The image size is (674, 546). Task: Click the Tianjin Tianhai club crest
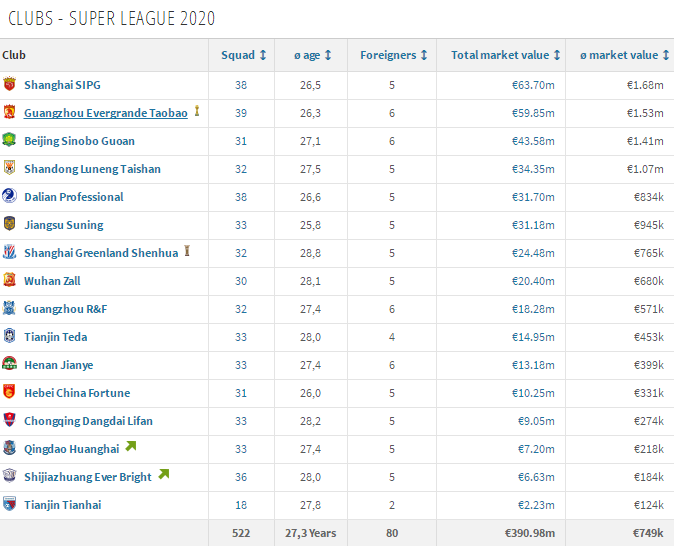[x=10, y=505]
